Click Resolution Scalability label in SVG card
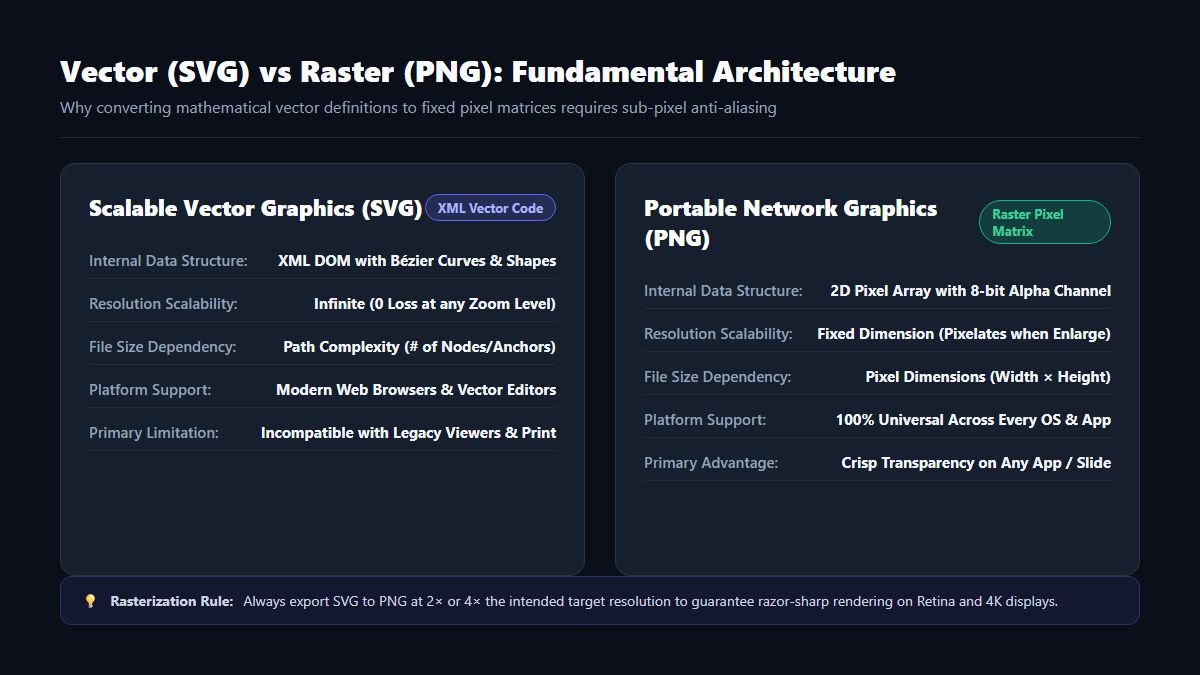The height and width of the screenshot is (675, 1200). coord(163,304)
